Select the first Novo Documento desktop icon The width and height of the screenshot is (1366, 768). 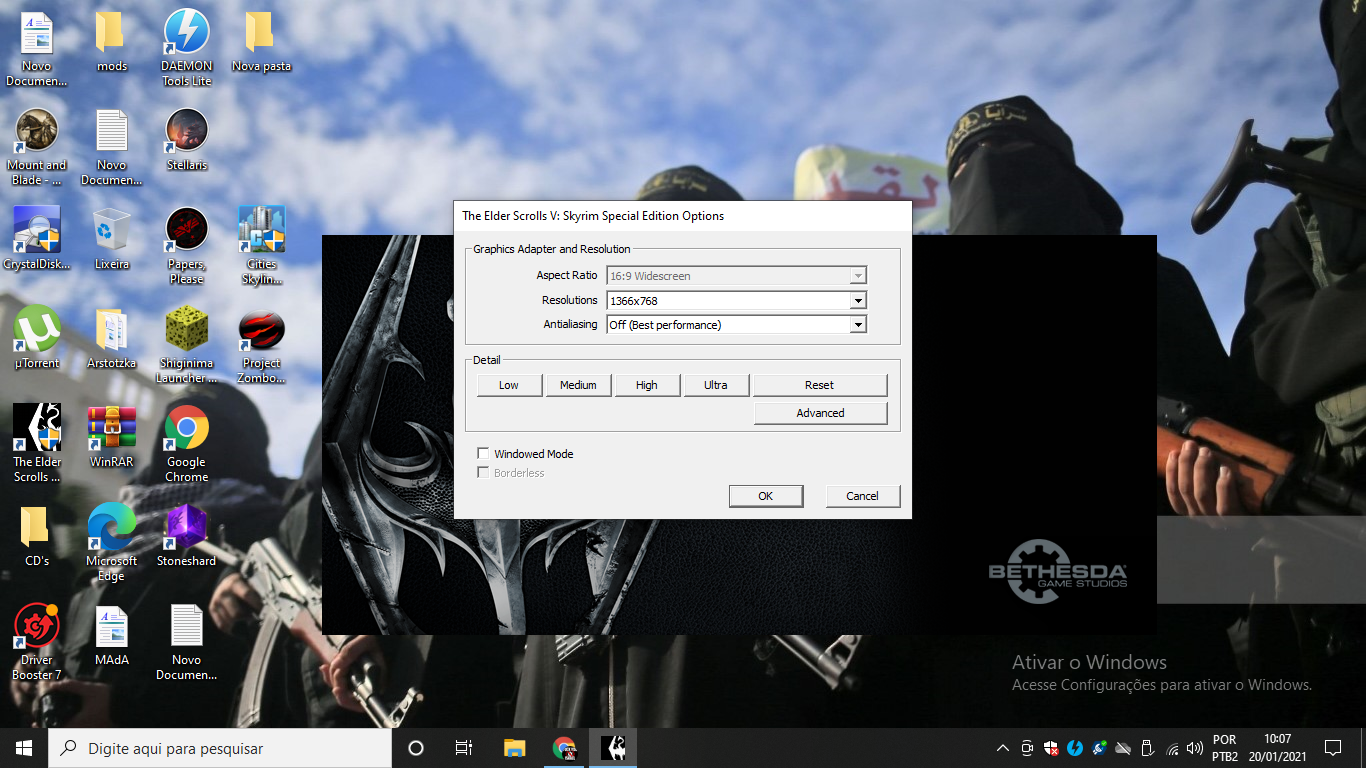coord(37,48)
